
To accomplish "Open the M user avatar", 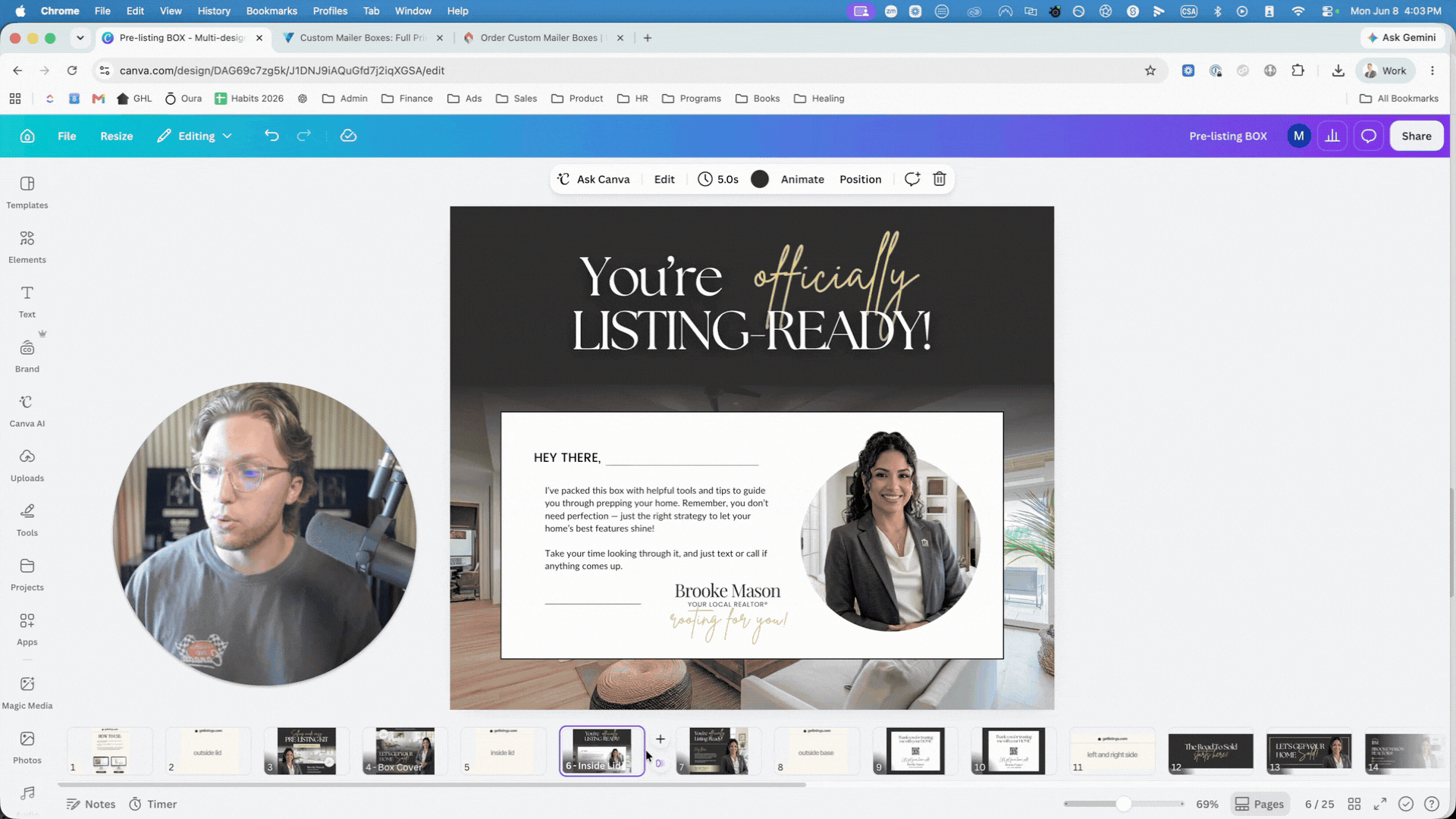I will 1299,136.
